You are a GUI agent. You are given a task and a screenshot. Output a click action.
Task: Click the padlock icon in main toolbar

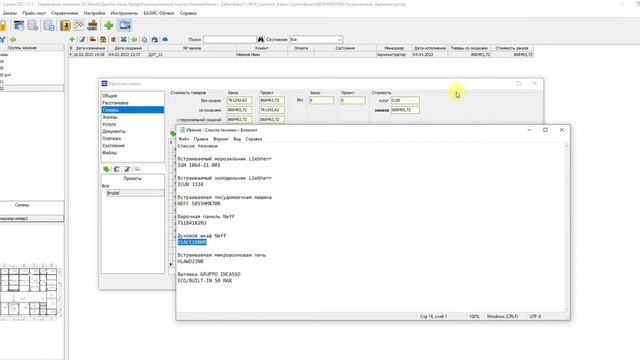[3, 26]
